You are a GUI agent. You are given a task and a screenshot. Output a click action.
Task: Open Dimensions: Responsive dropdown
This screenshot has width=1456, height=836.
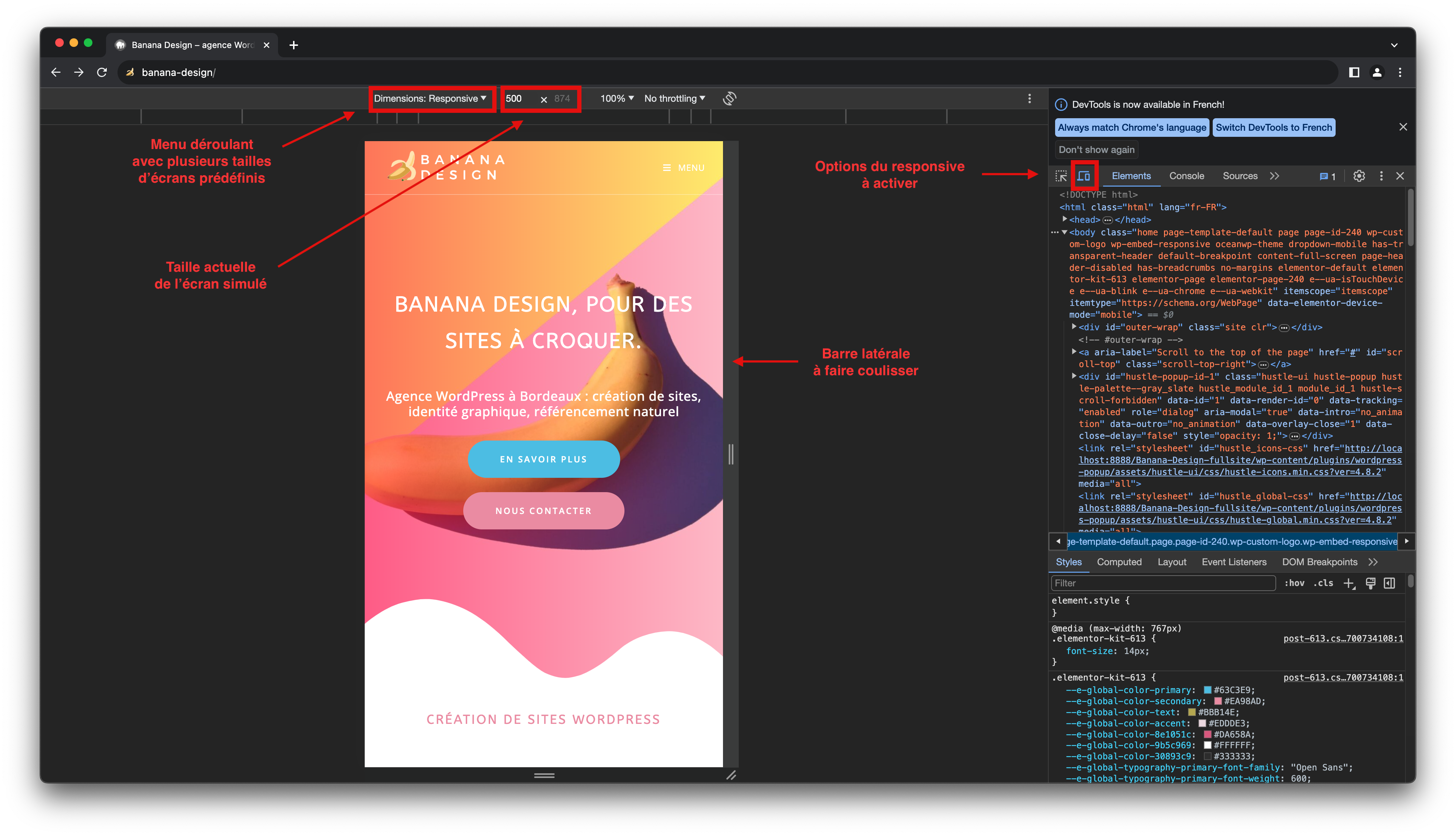point(430,99)
